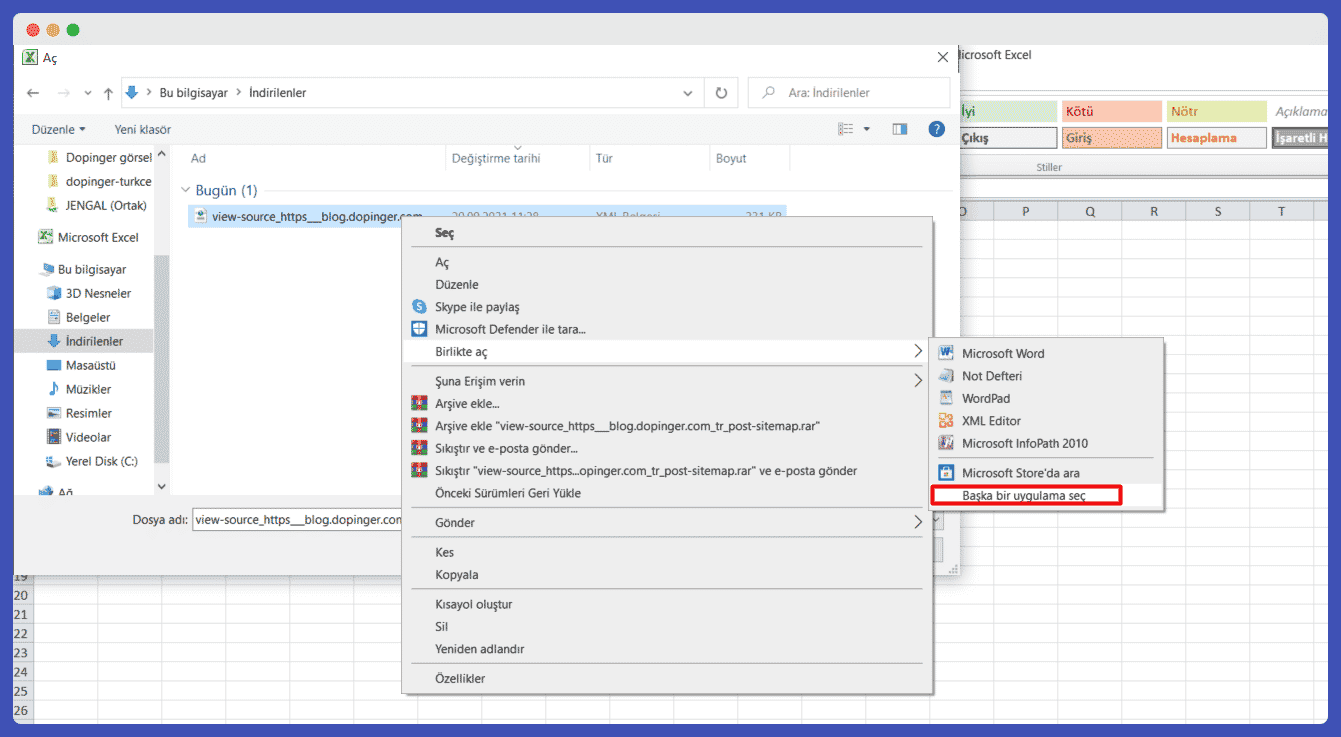Click Kes in context menu
This screenshot has width=1341, height=737.
[667, 552]
